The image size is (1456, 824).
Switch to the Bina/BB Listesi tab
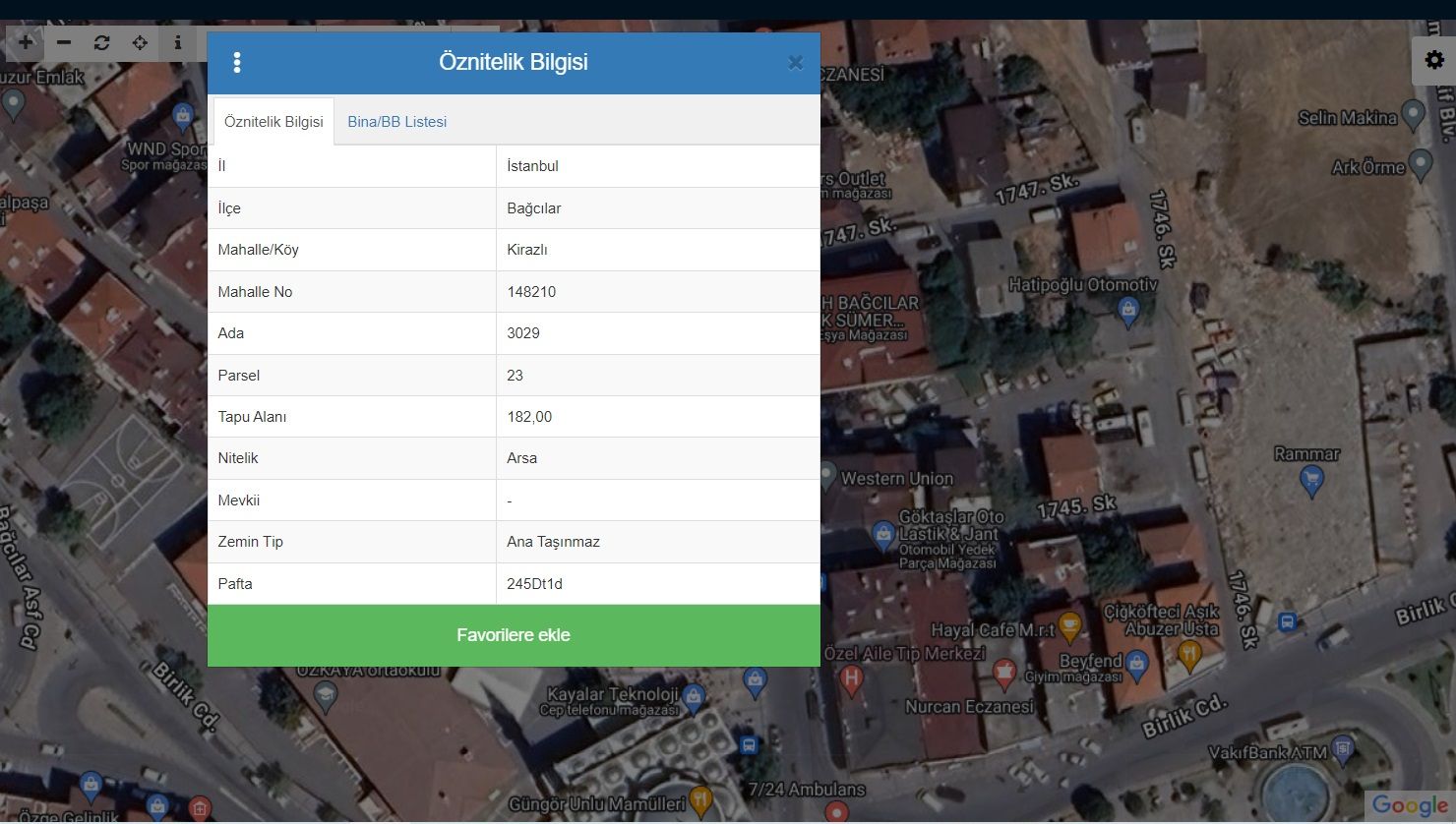[396, 122]
